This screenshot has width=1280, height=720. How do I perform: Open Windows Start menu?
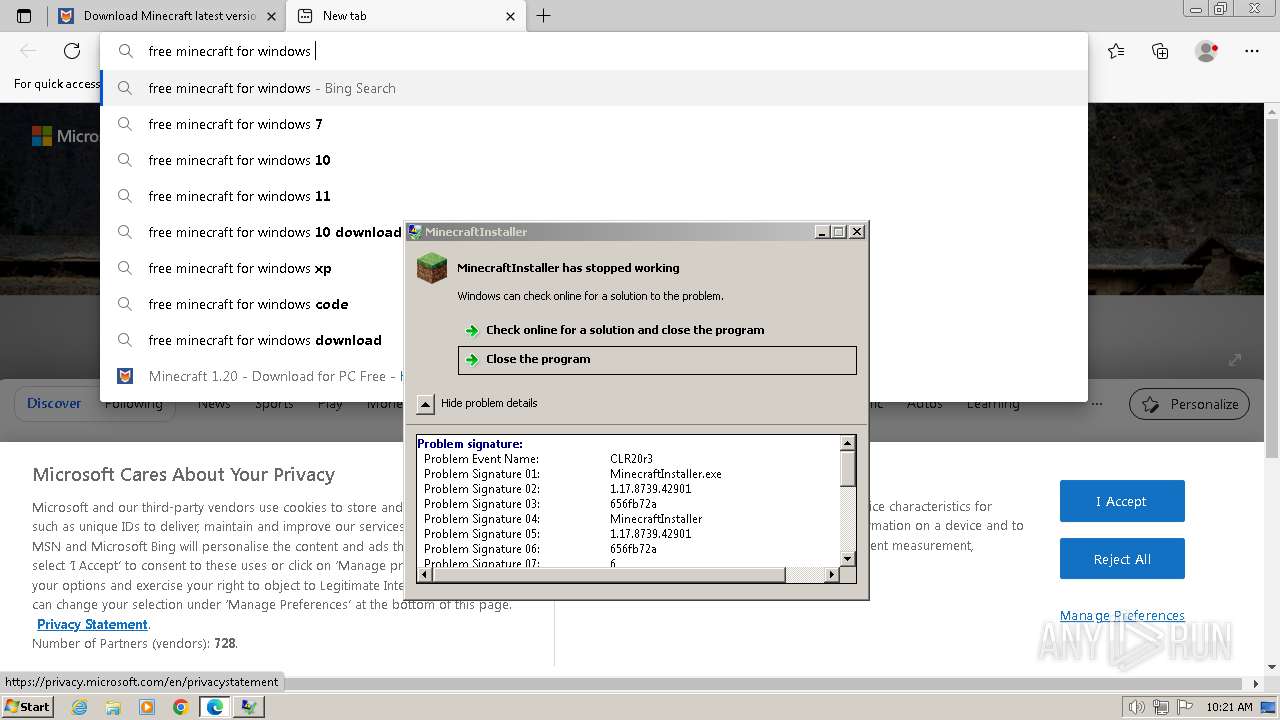coord(27,706)
